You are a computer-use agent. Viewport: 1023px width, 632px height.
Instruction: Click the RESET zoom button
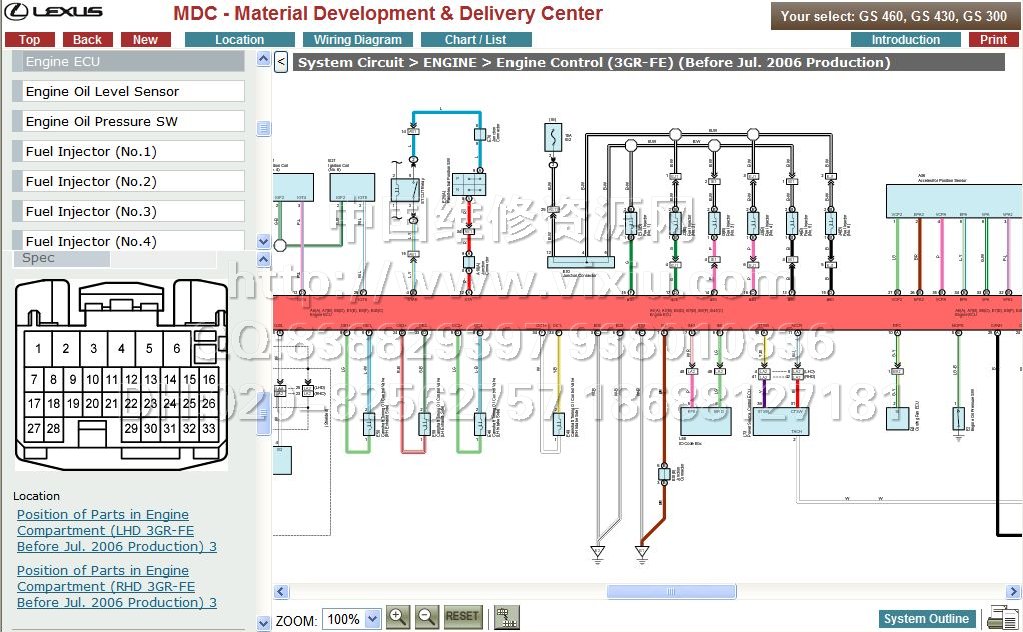click(x=463, y=617)
